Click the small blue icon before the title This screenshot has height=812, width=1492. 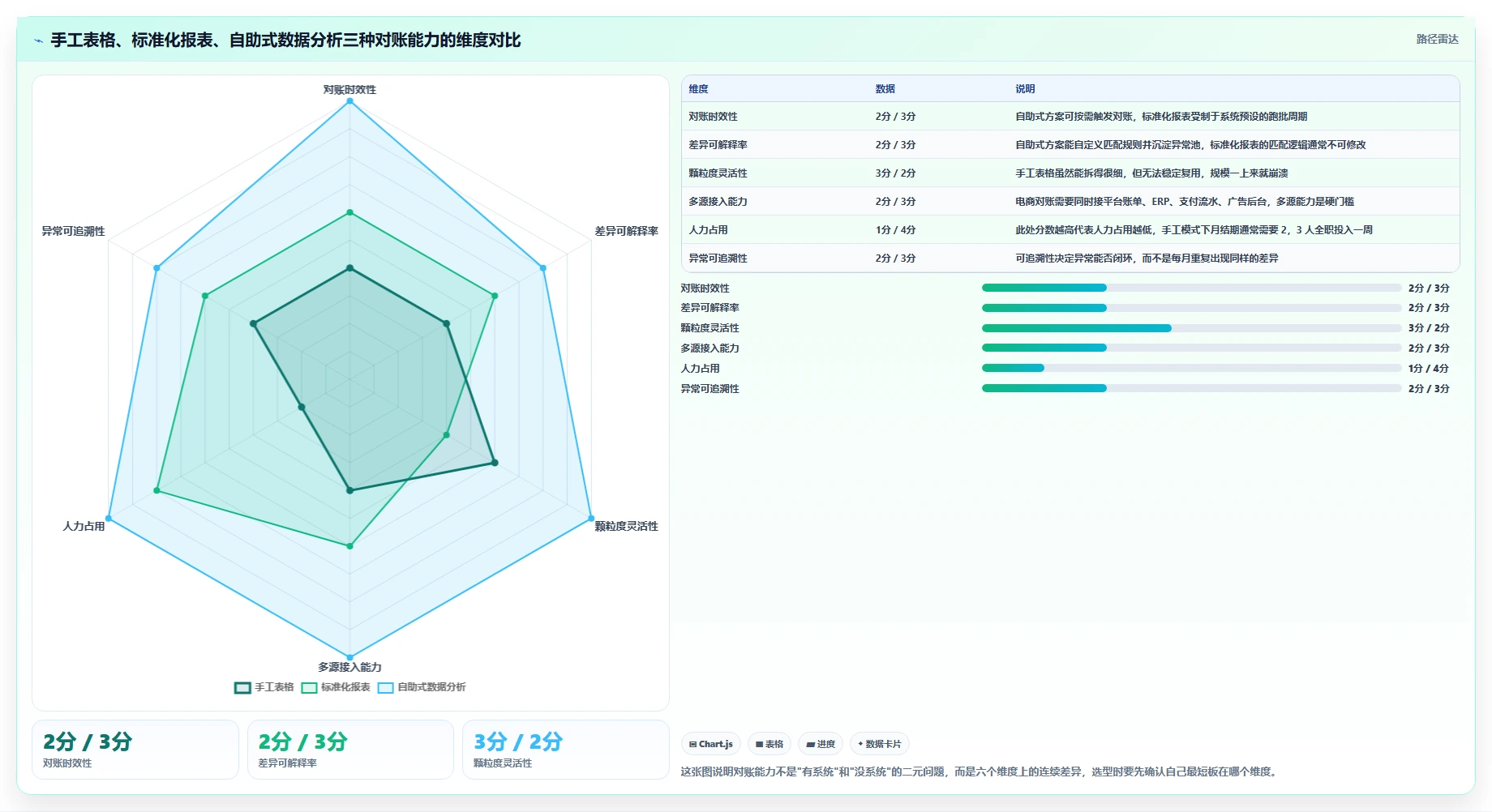tap(38, 41)
